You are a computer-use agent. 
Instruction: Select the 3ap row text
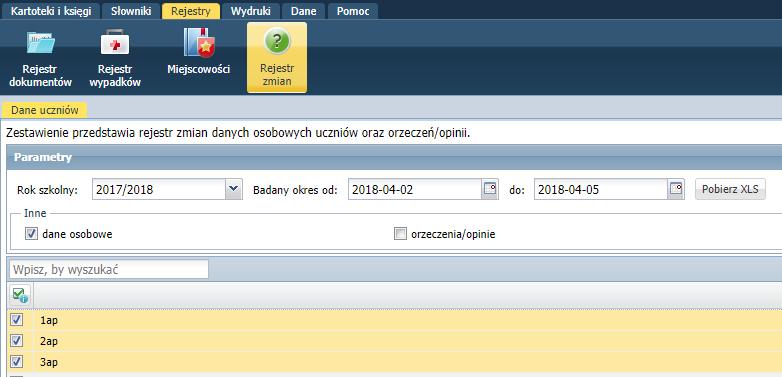(x=49, y=362)
